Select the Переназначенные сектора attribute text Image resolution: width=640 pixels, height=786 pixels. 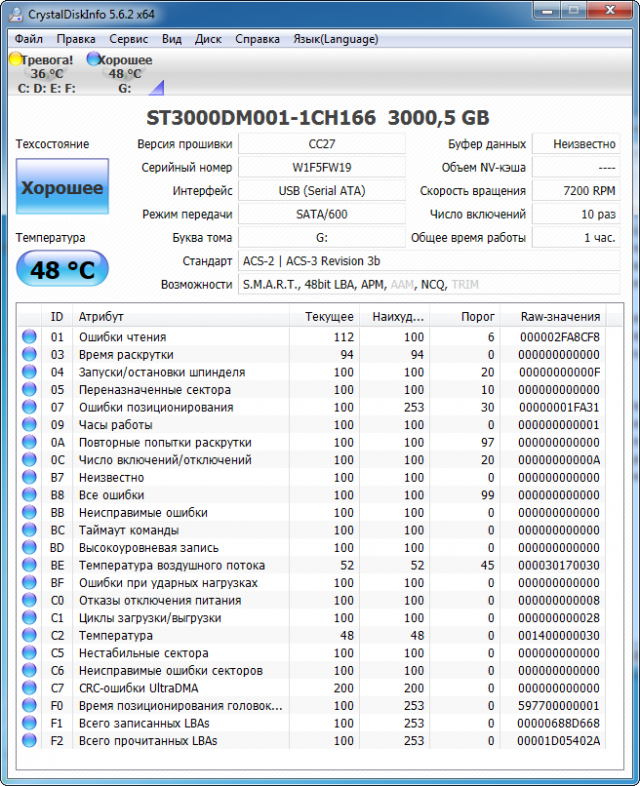[154, 389]
